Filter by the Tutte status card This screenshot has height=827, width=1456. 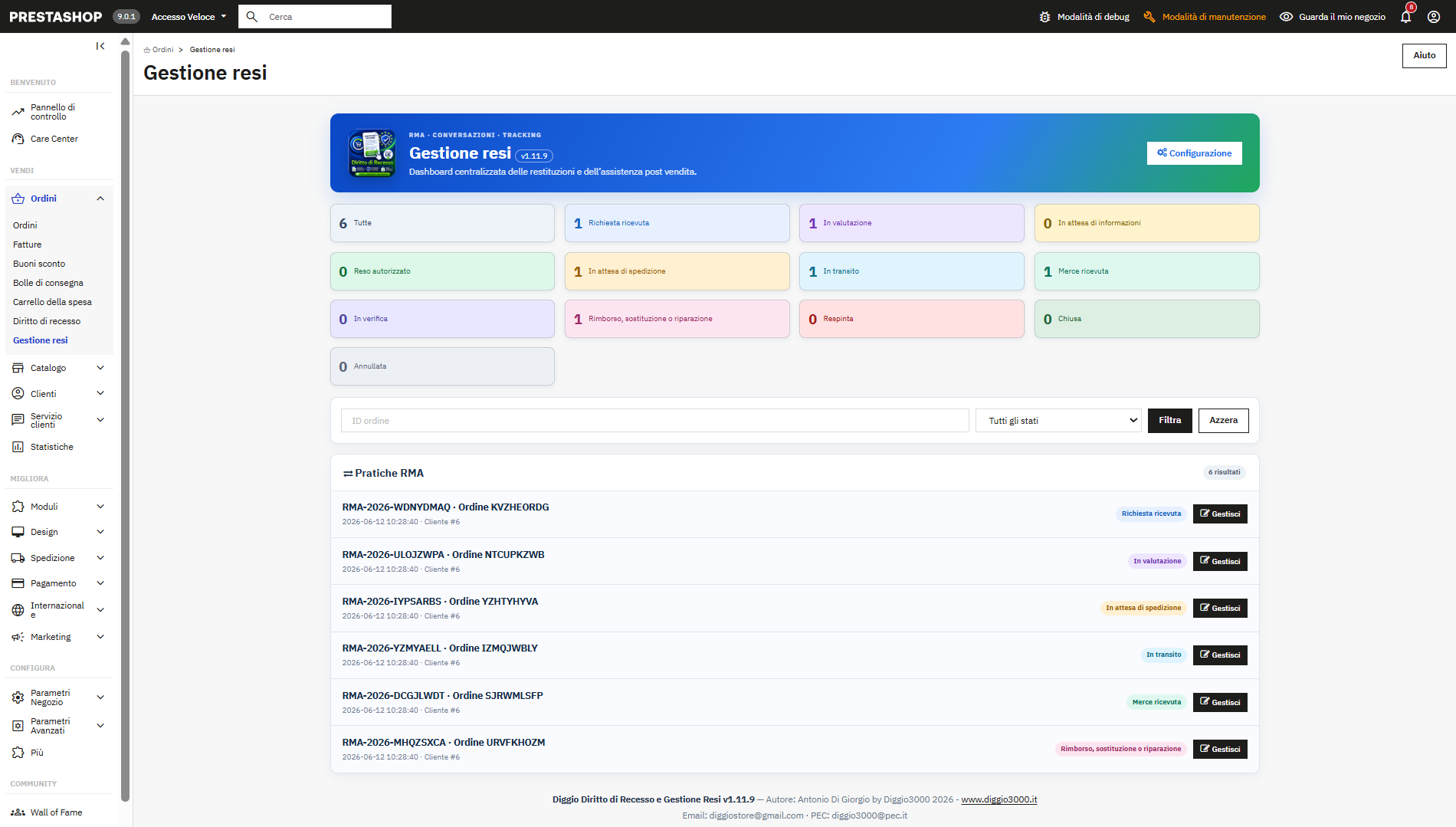442,223
